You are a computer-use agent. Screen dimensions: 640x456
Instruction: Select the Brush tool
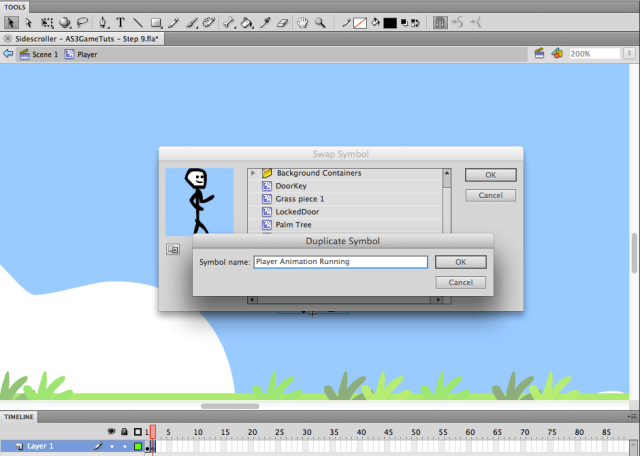(192, 22)
